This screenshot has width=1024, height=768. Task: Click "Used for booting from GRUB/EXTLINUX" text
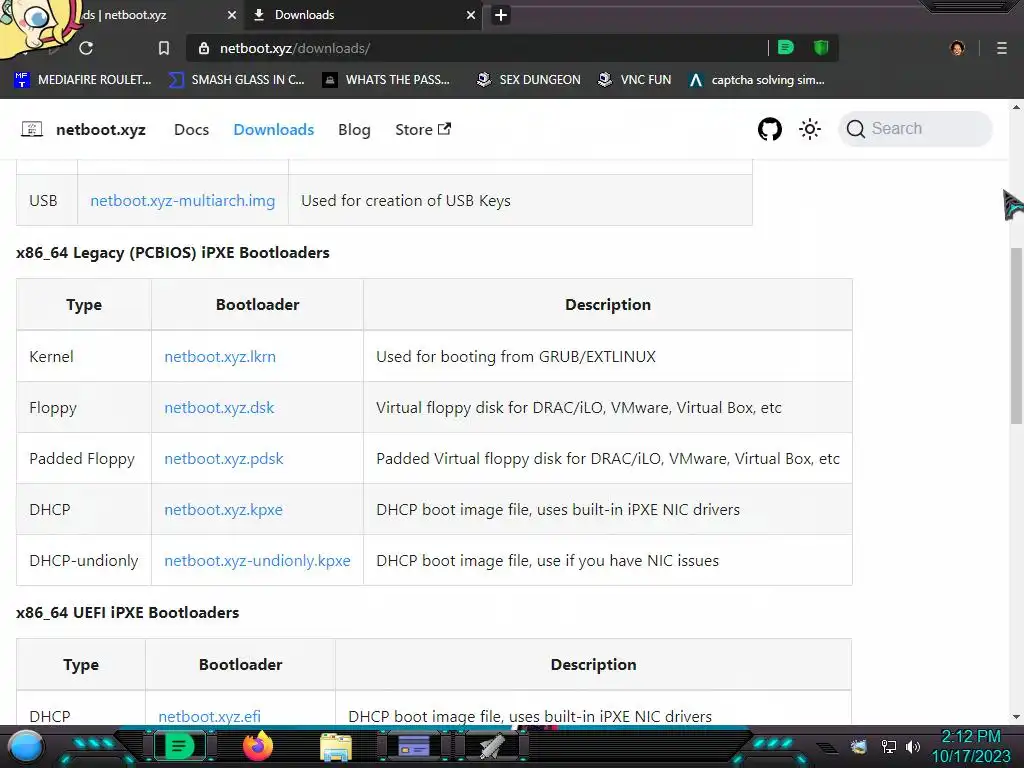tap(516, 357)
